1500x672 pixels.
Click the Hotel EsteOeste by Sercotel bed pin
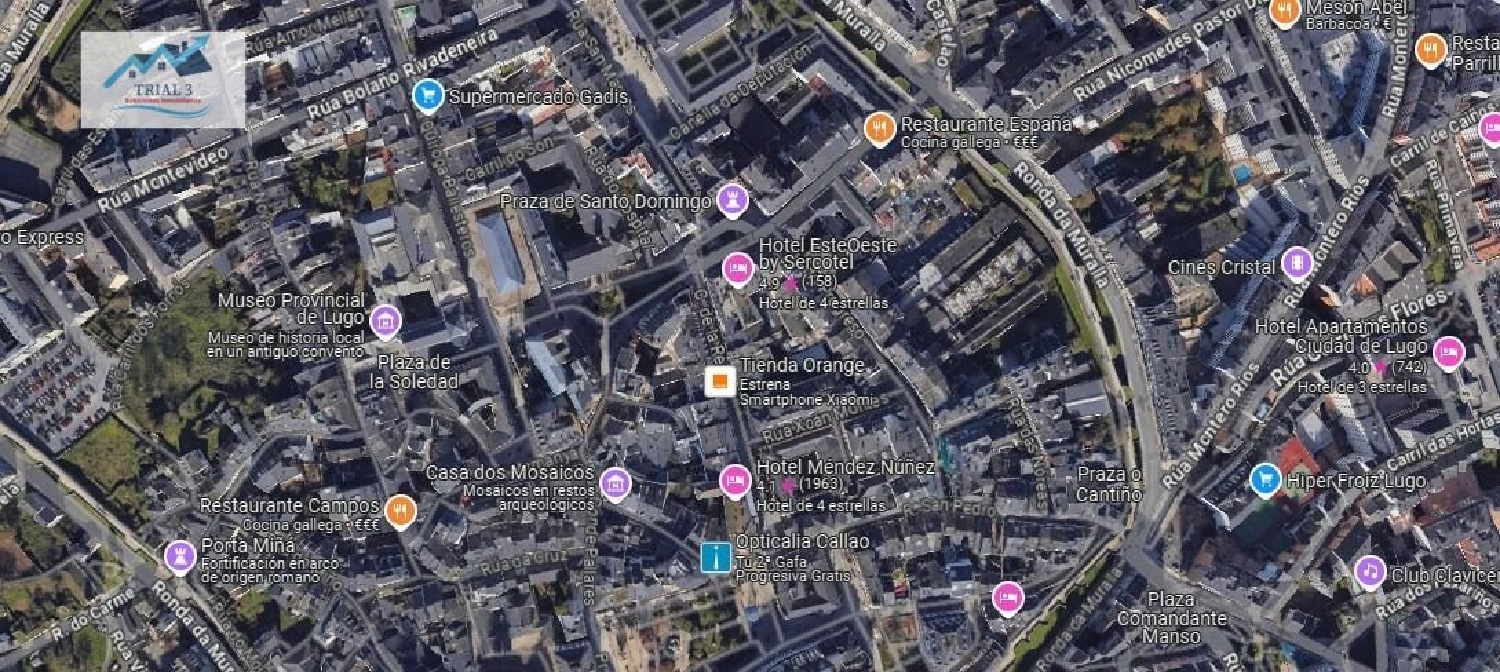point(738,269)
